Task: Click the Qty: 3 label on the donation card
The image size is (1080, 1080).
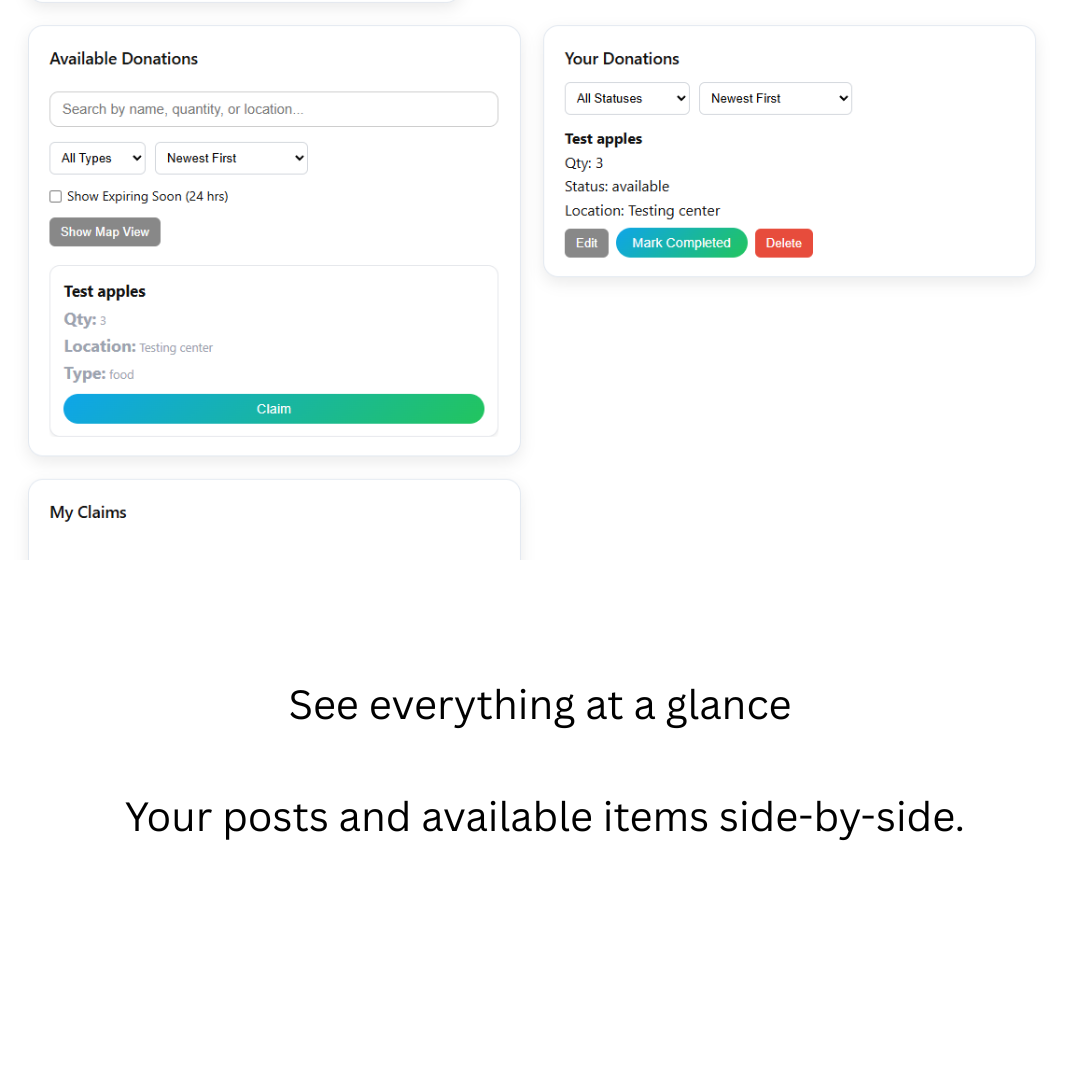Action: pyautogui.click(x=84, y=319)
